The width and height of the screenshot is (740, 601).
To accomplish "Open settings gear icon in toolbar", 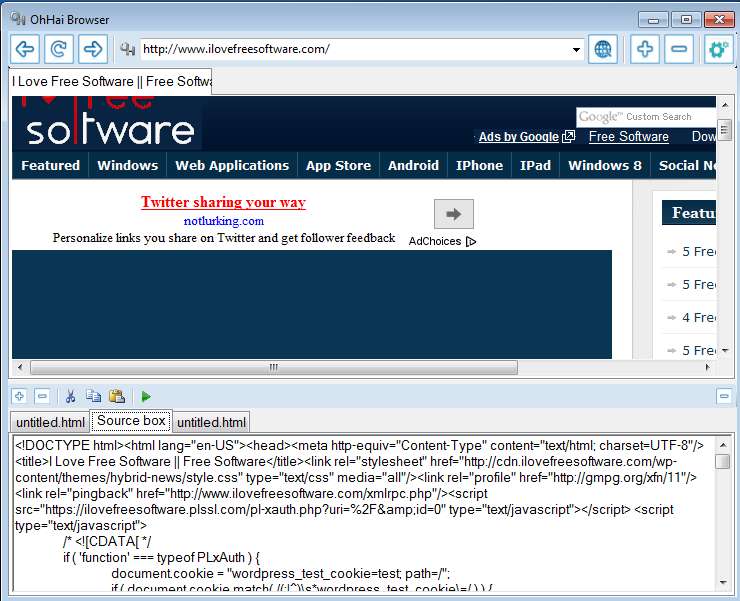I will tap(719, 49).
